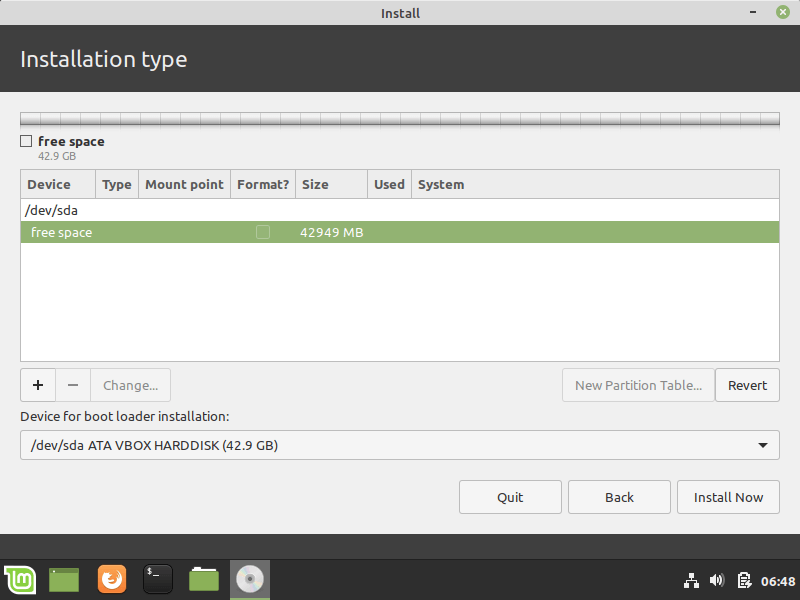Image resolution: width=800 pixels, height=600 pixels.
Task: Sort by the Size column header
Action: 332,184
